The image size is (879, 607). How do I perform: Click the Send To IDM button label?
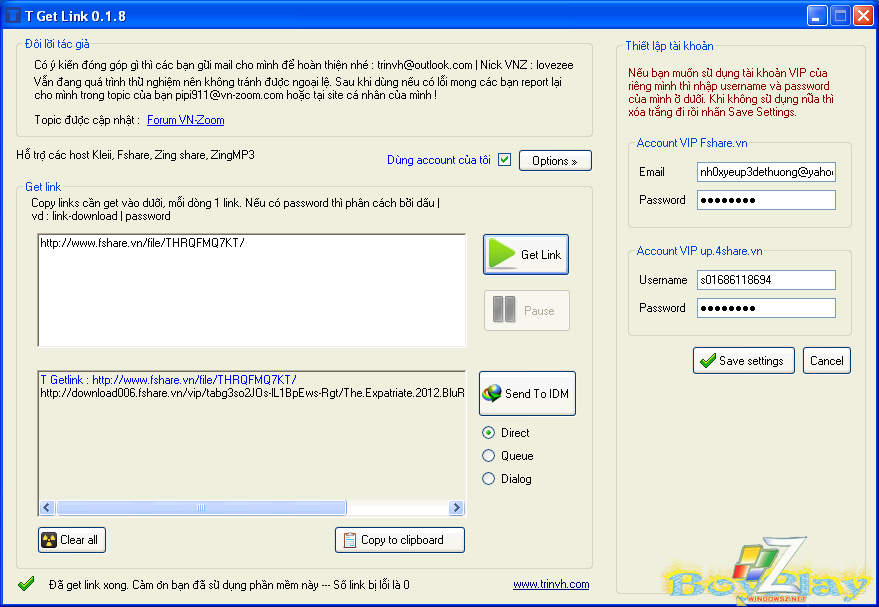tap(536, 394)
